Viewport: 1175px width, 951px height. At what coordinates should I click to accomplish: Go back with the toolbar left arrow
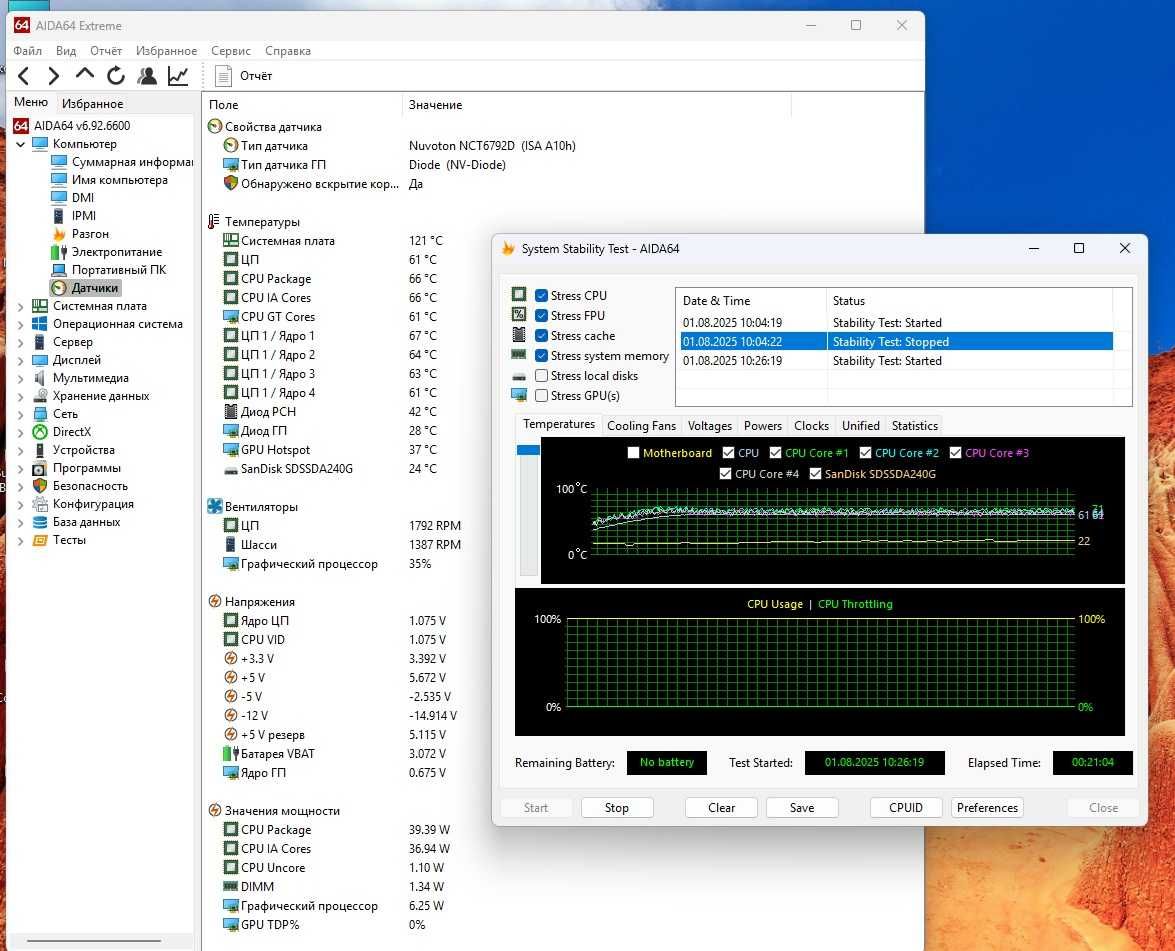click(x=24, y=76)
